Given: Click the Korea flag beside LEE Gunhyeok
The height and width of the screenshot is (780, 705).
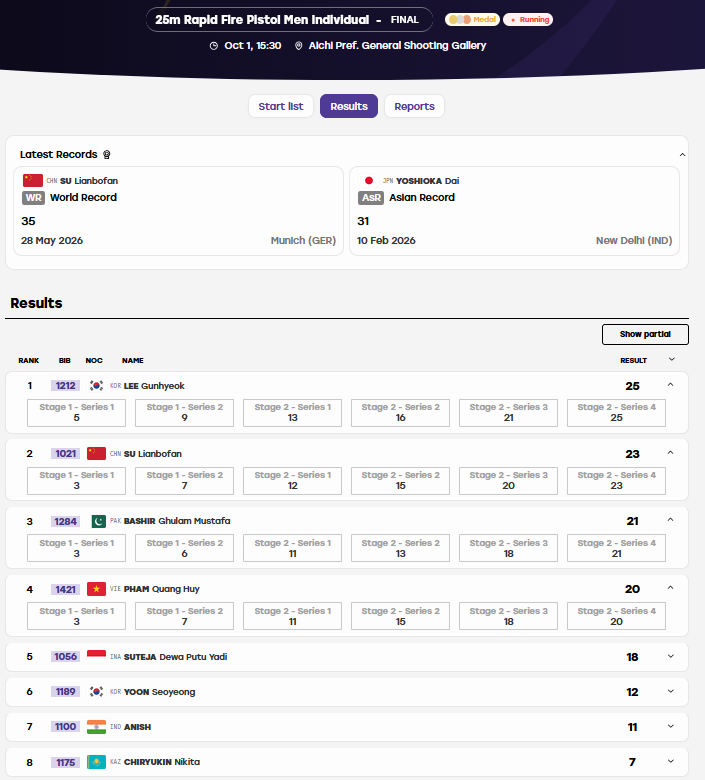Looking at the screenshot, I should pos(97,386).
